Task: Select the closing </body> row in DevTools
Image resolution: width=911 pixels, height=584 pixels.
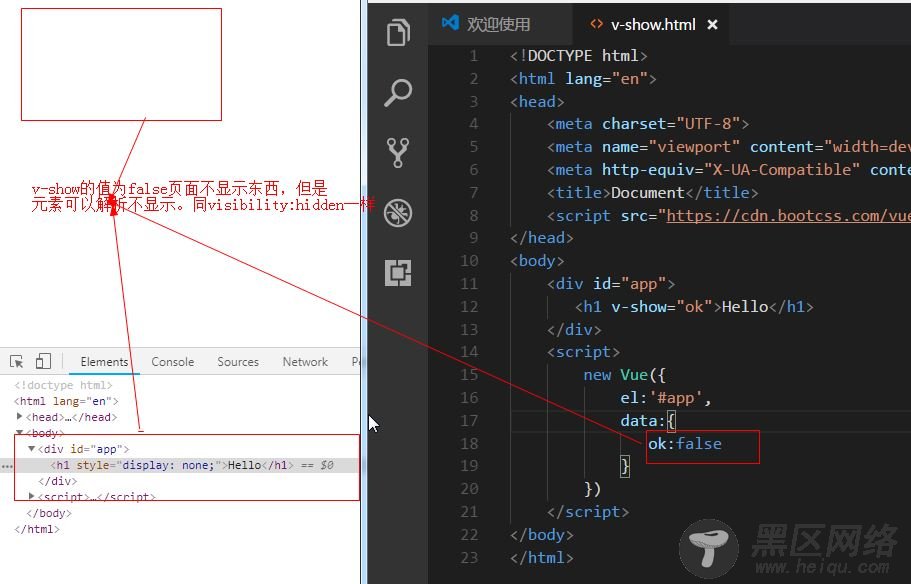Action: coord(49,513)
